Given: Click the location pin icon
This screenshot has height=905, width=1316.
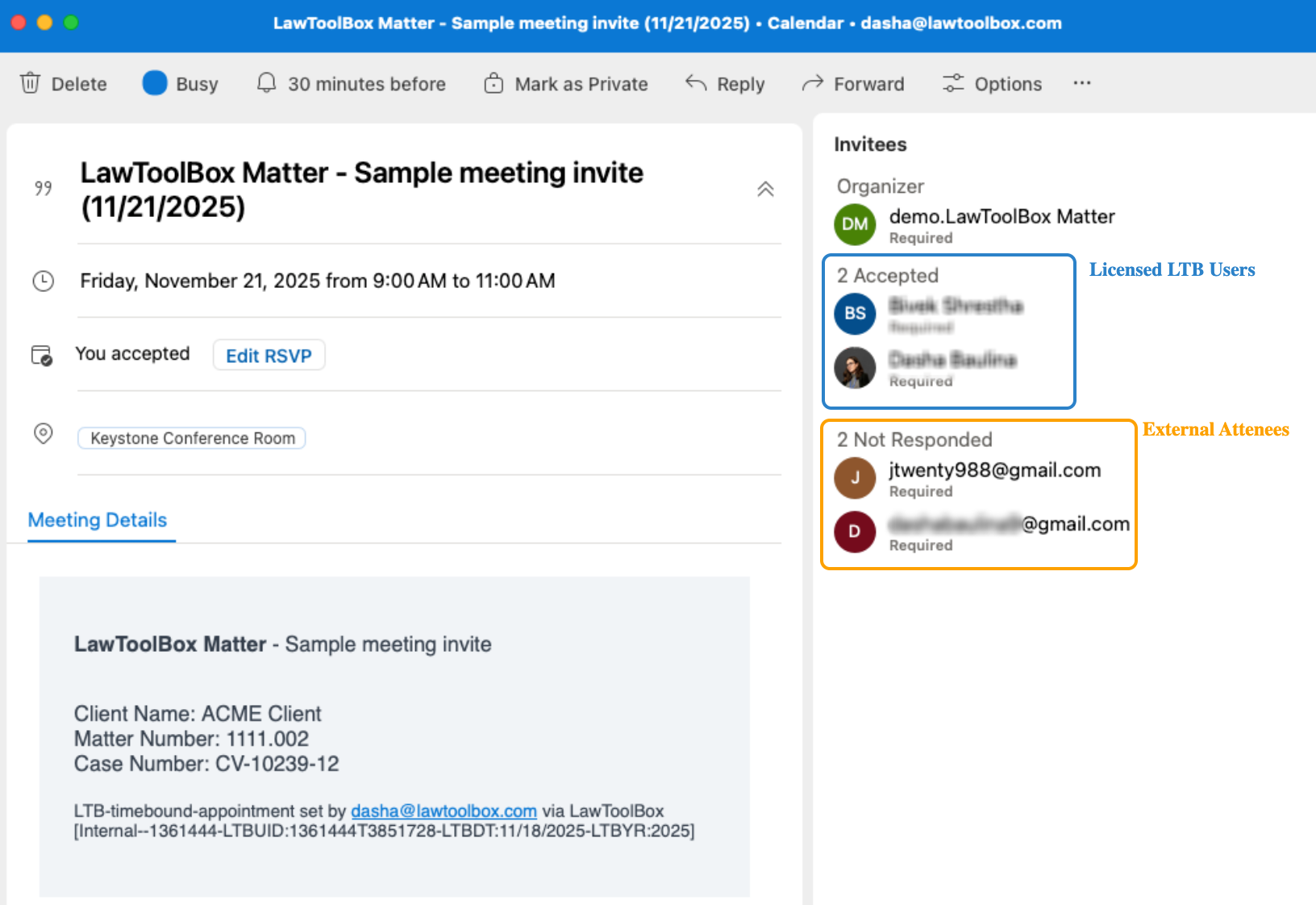Looking at the screenshot, I should click(43, 434).
